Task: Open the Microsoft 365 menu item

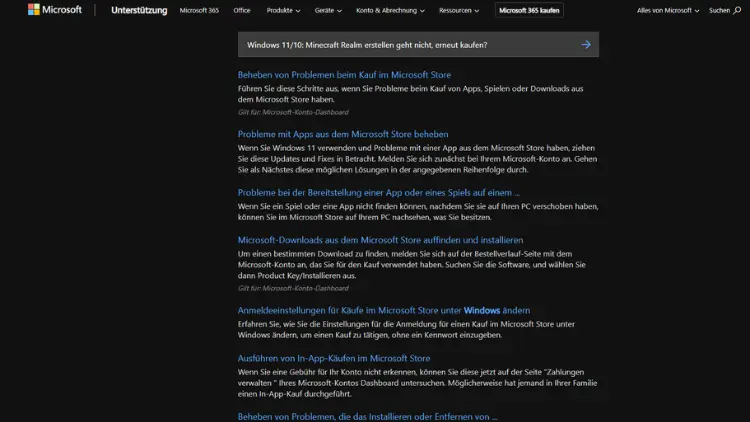Action: (x=199, y=10)
